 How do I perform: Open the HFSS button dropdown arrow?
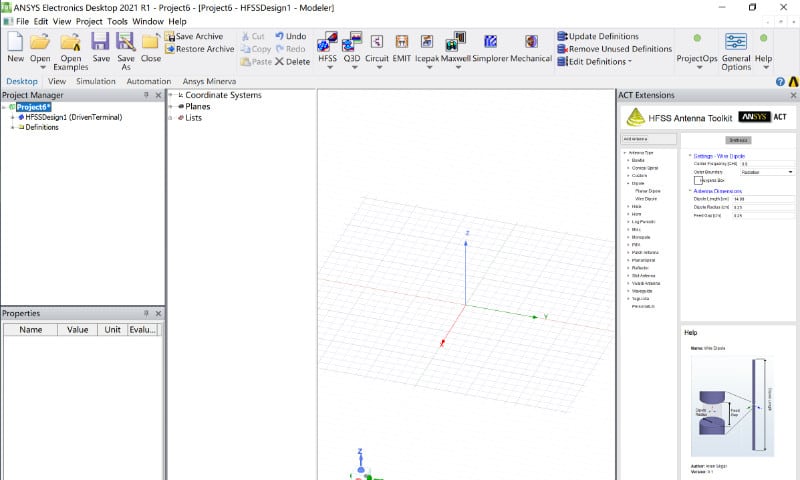[330, 67]
